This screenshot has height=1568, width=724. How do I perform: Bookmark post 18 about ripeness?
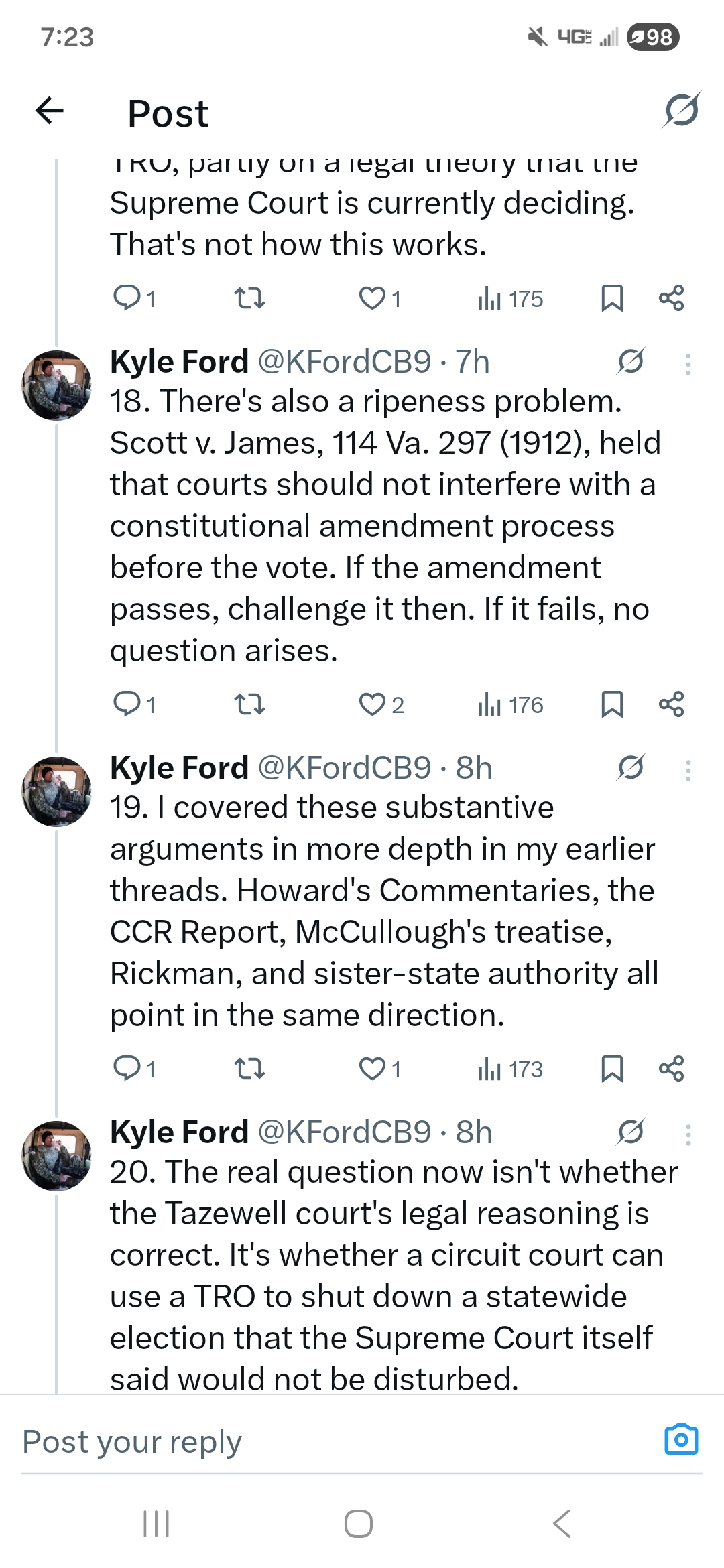tap(611, 704)
